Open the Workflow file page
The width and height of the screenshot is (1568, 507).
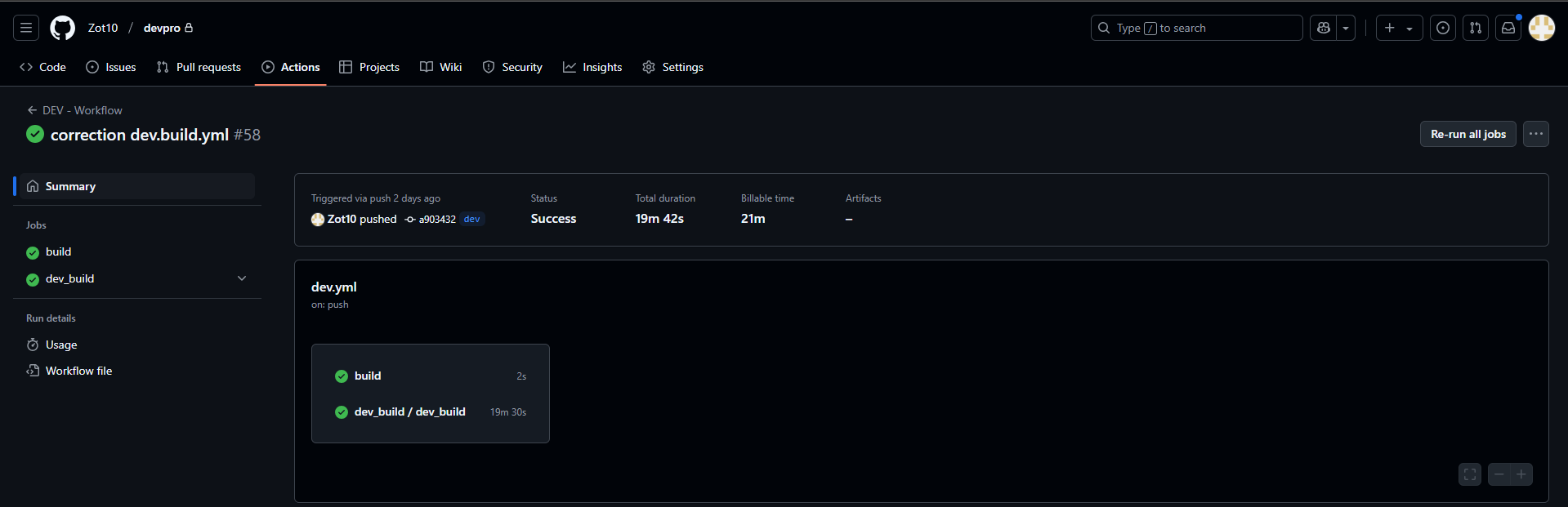click(78, 371)
